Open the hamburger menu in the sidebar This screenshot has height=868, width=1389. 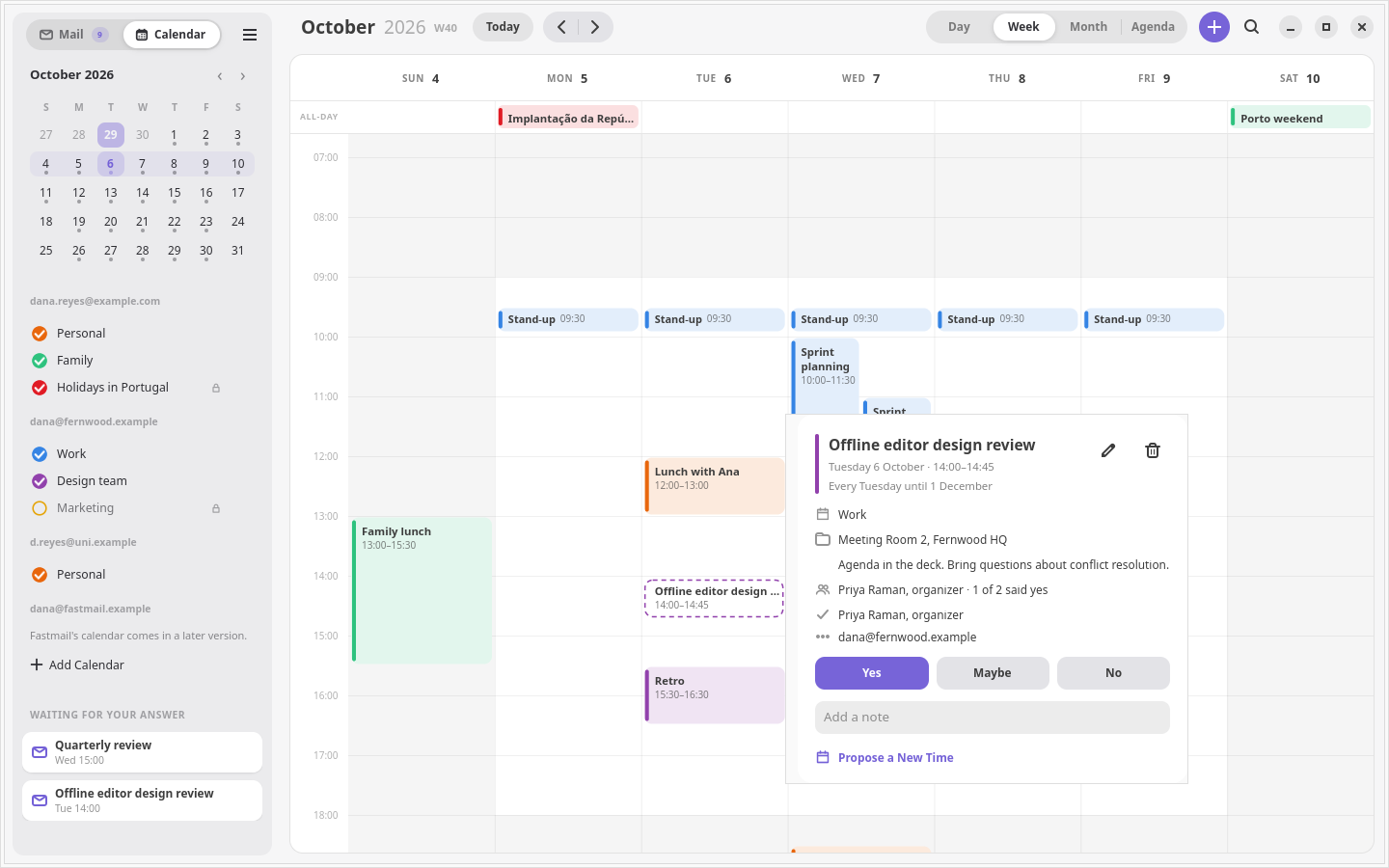click(x=250, y=35)
